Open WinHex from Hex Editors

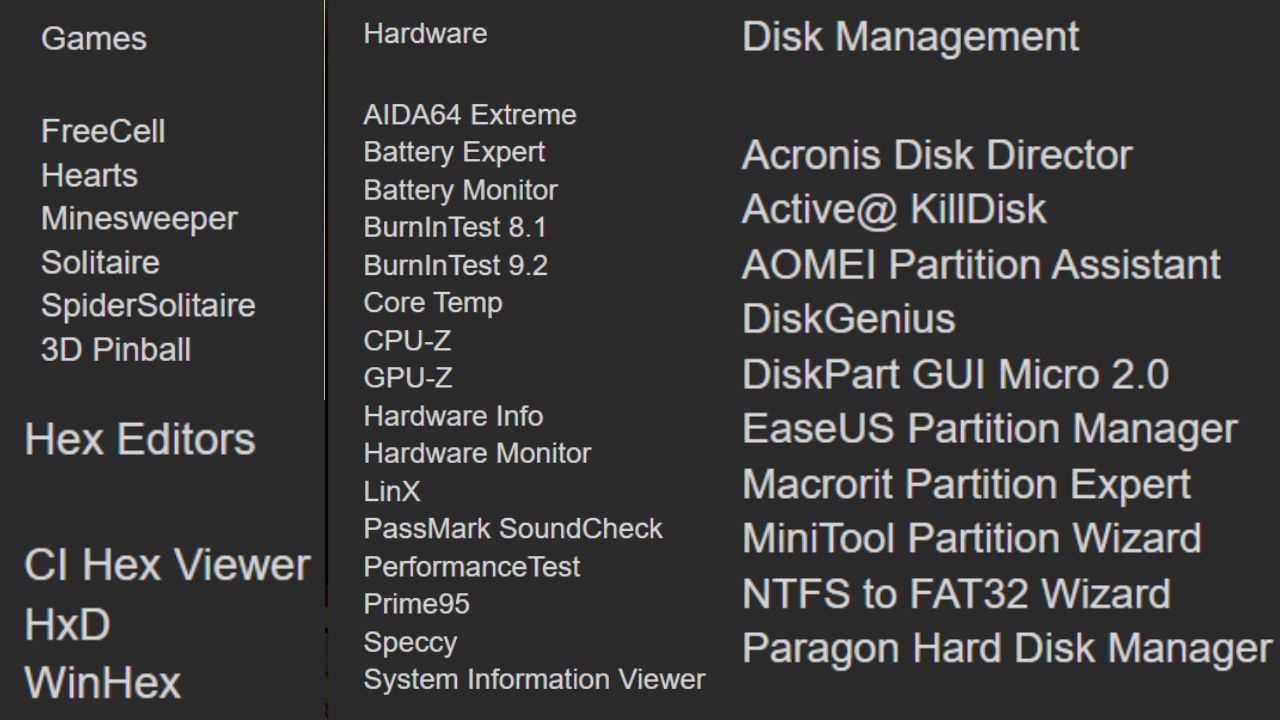[x=102, y=683]
